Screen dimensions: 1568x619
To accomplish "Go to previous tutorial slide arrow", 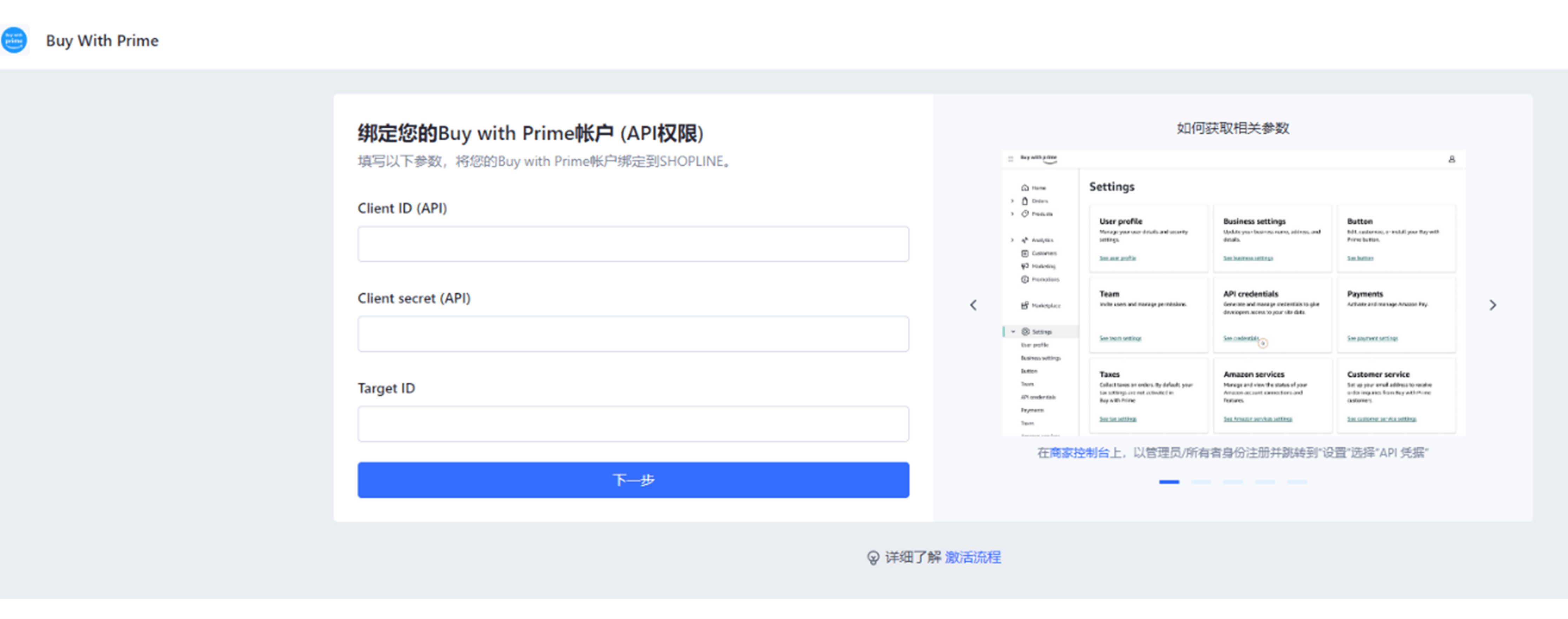I will point(973,305).
